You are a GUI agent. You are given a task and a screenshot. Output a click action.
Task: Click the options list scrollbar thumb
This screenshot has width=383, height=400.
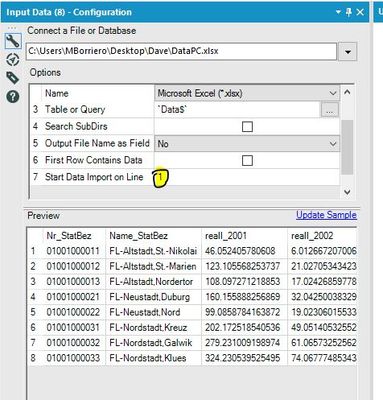347,147
